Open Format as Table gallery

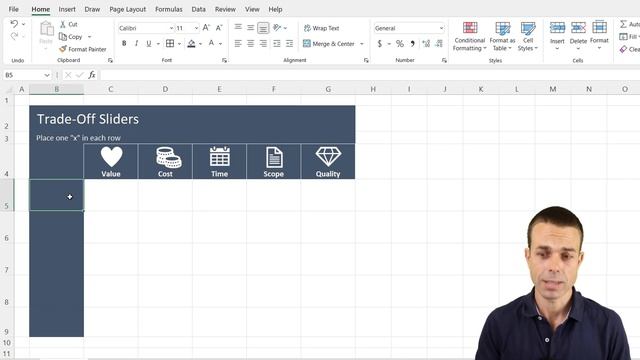pyautogui.click(x=502, y=36)
